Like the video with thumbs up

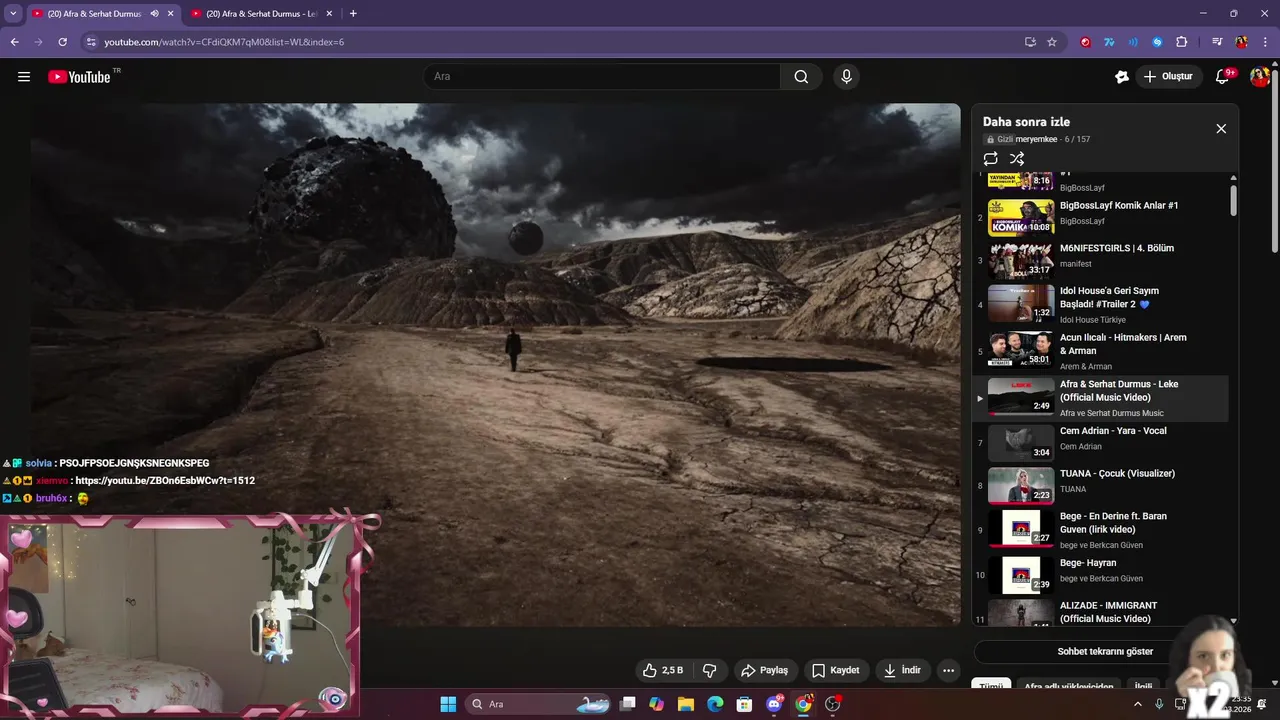(x=663, y=670)
